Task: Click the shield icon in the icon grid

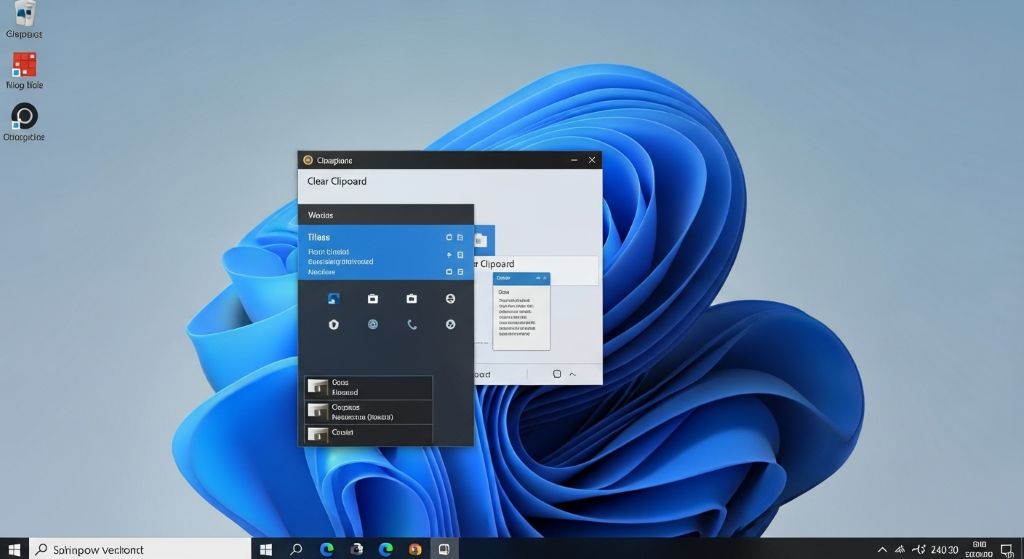Action: (334, 324)
